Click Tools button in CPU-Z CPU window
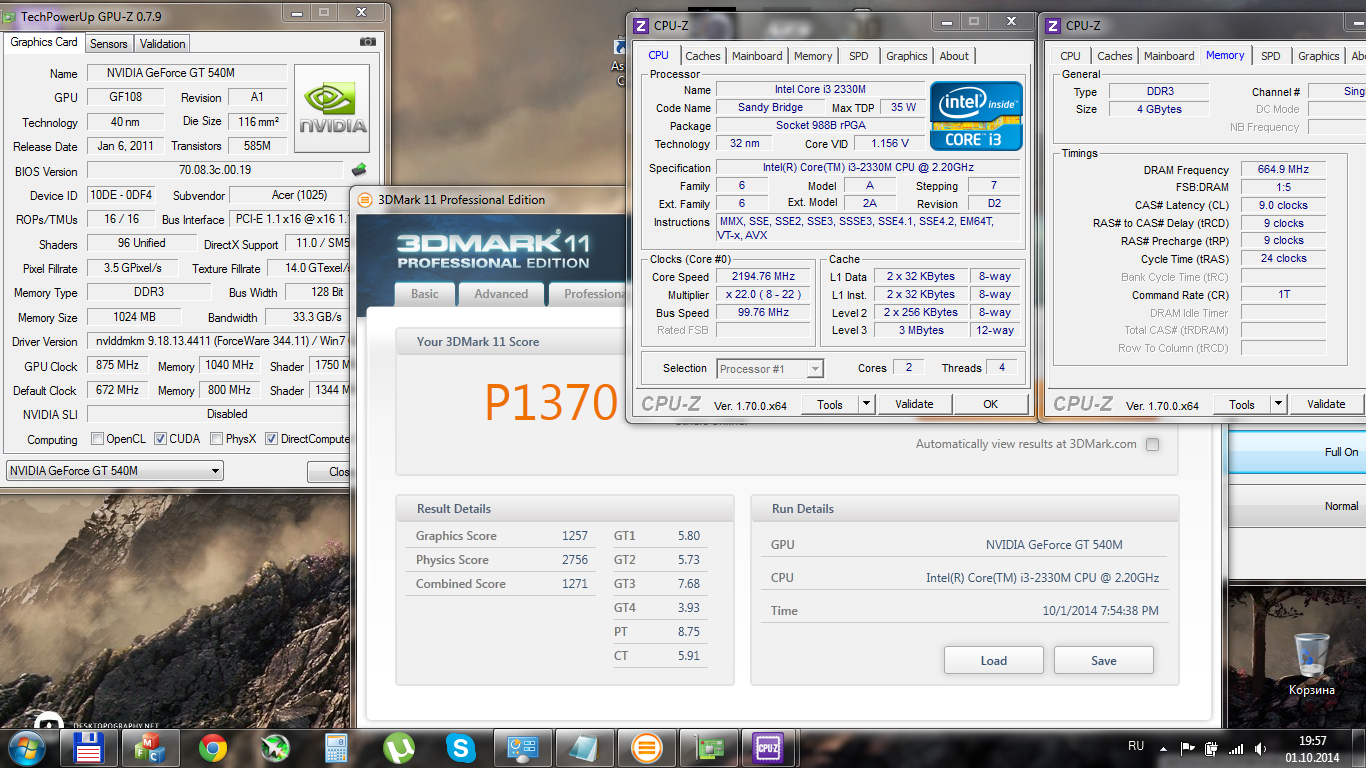Viewport: 1366px width, 768px height. click(x=830, y=404)
